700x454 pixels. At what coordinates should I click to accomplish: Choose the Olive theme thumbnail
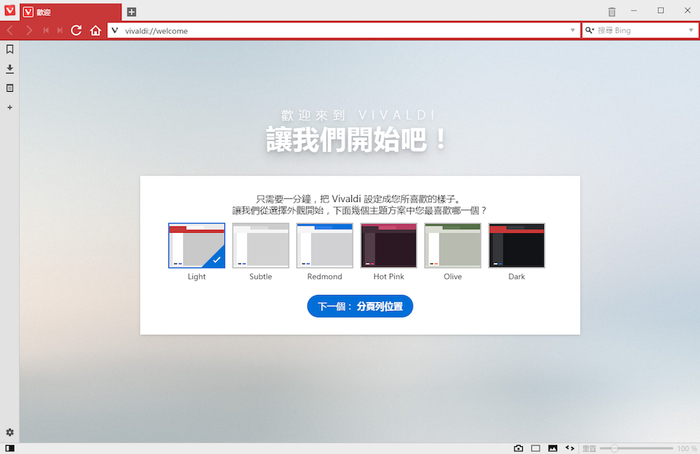[x=453, y=246]
